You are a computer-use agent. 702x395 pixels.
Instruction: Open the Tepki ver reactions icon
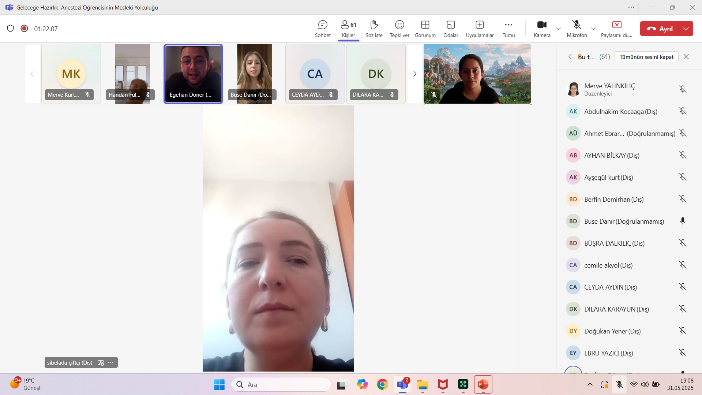coord(399,28)
